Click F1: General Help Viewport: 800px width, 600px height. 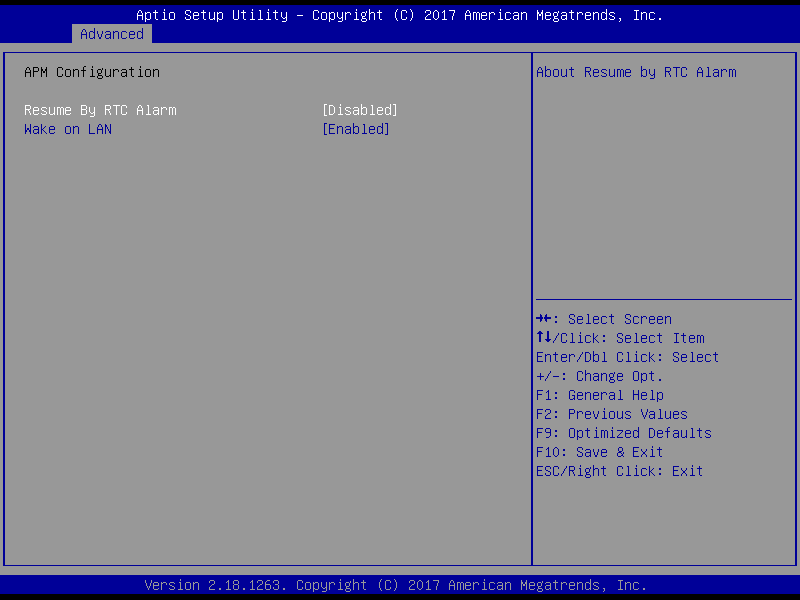599,395
